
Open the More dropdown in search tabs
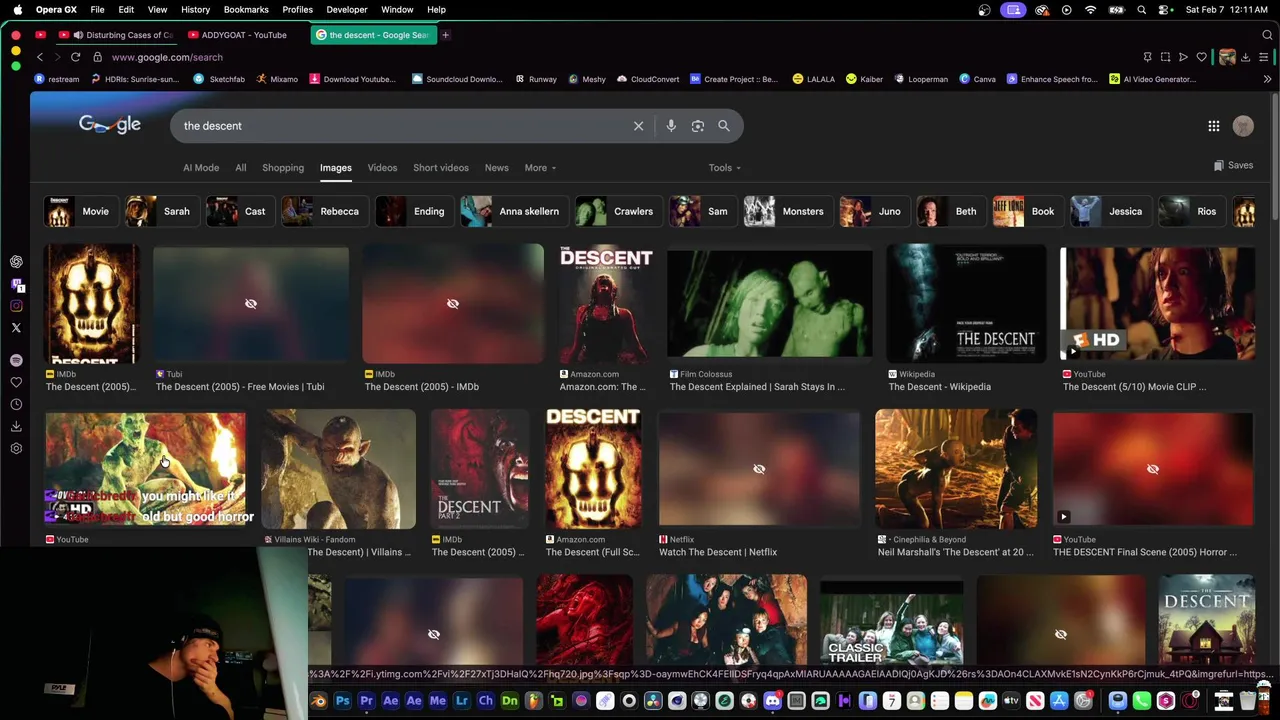coord(540,168)
